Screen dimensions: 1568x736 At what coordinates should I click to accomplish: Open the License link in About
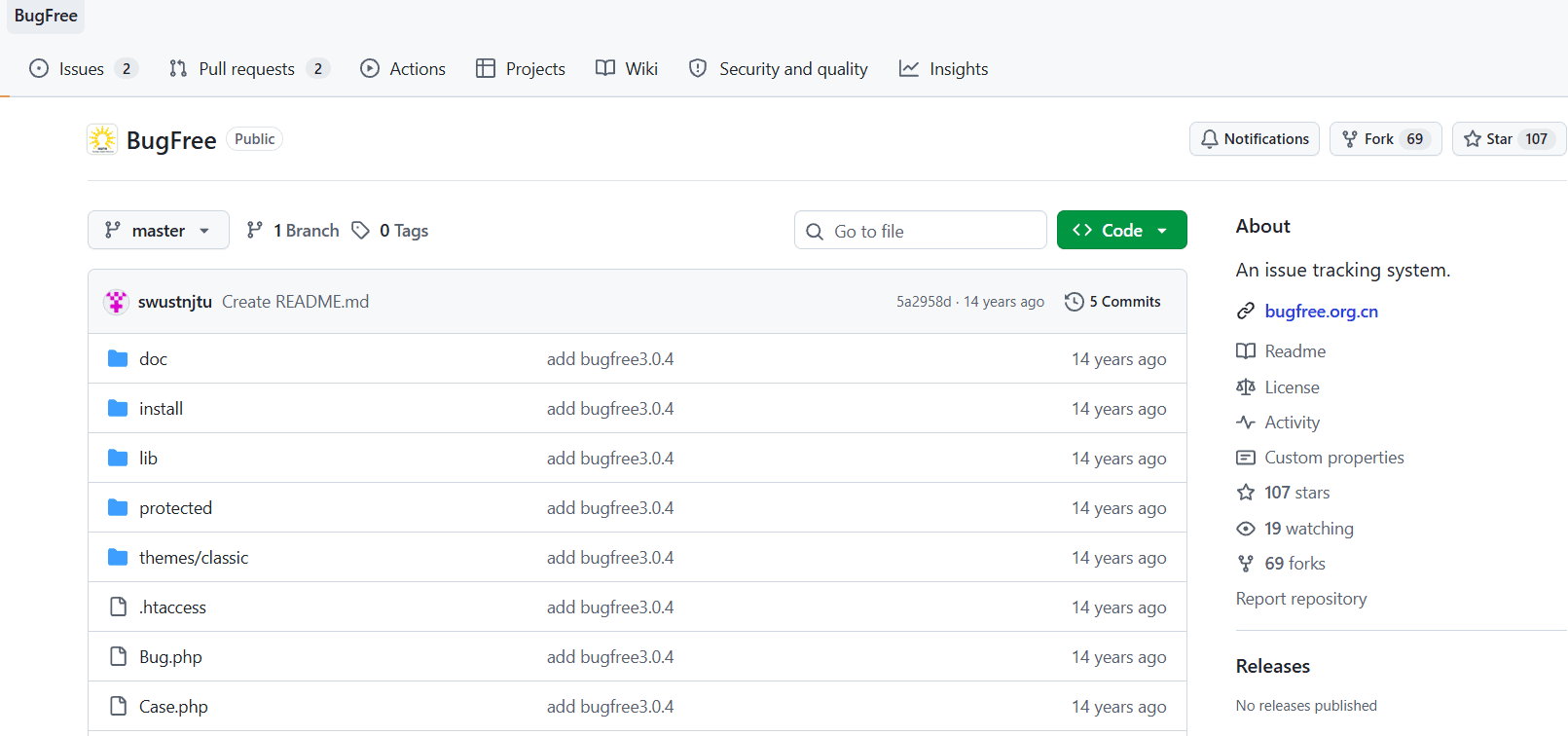1278,387
